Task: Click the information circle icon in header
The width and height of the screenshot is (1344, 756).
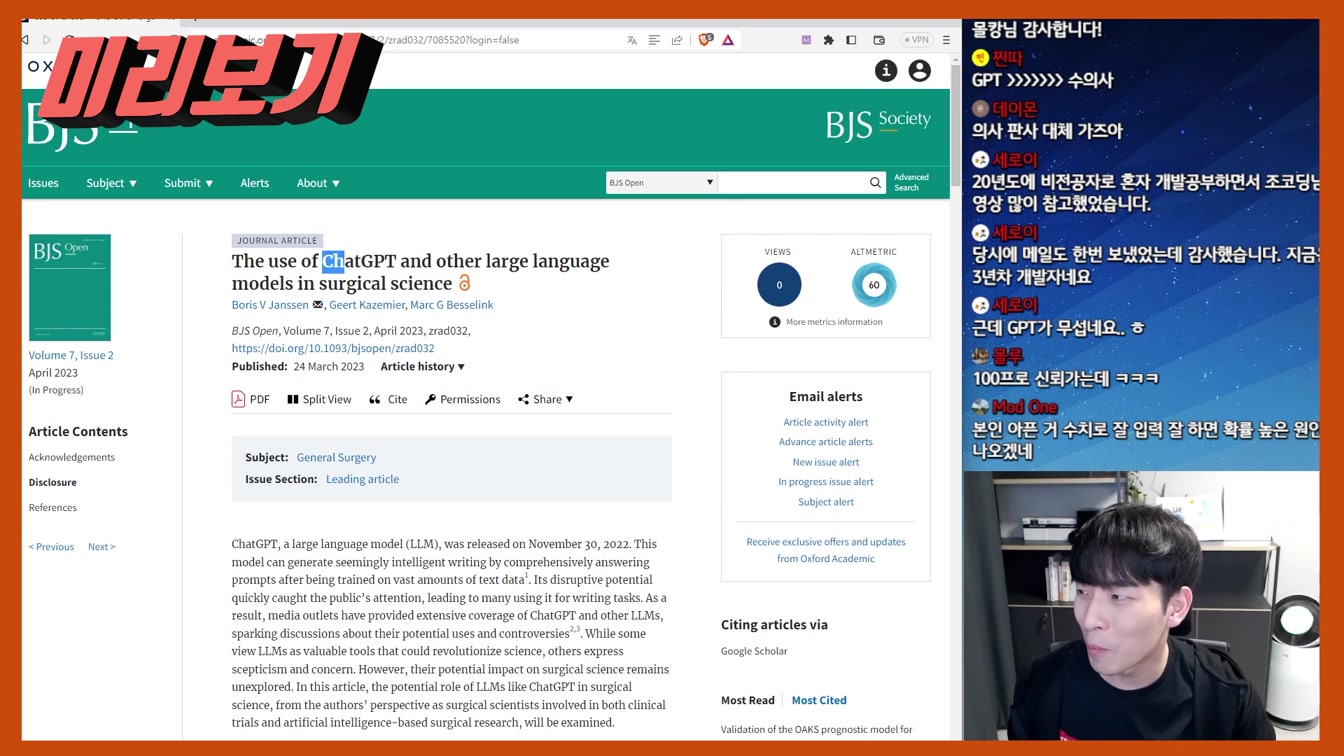Action: 886,70
